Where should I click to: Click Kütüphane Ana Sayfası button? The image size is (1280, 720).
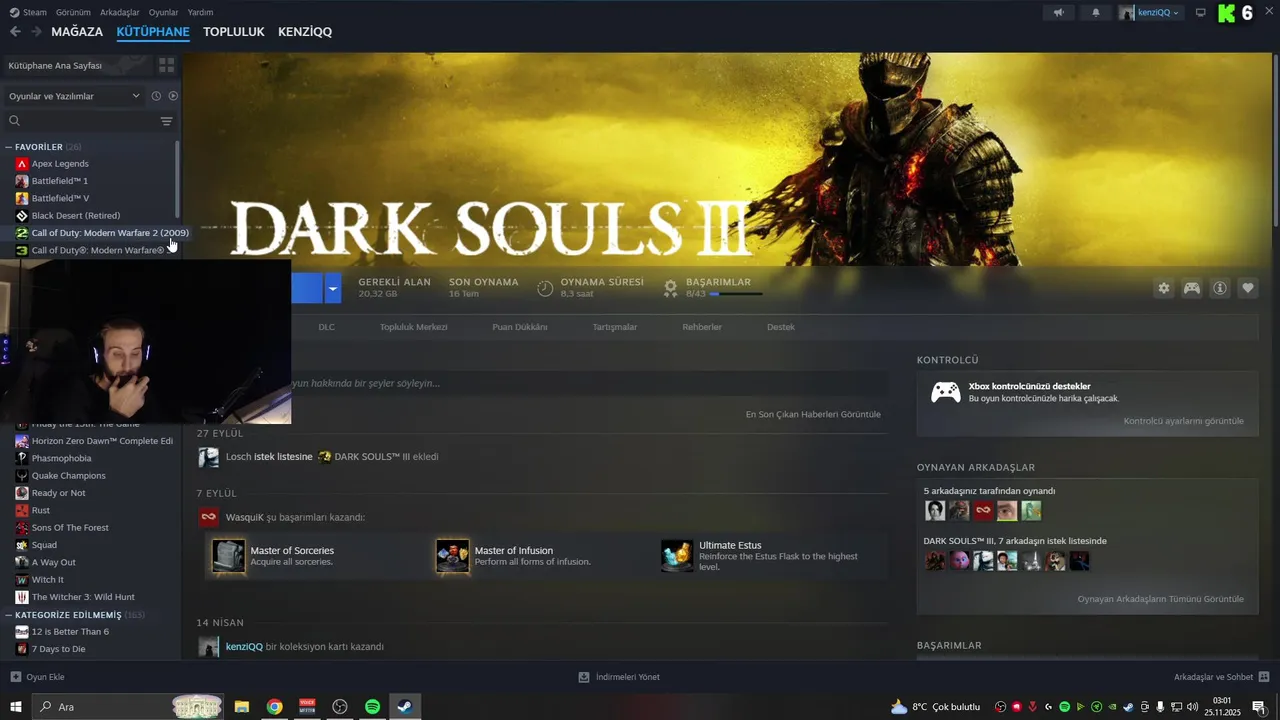click(77, 65)
